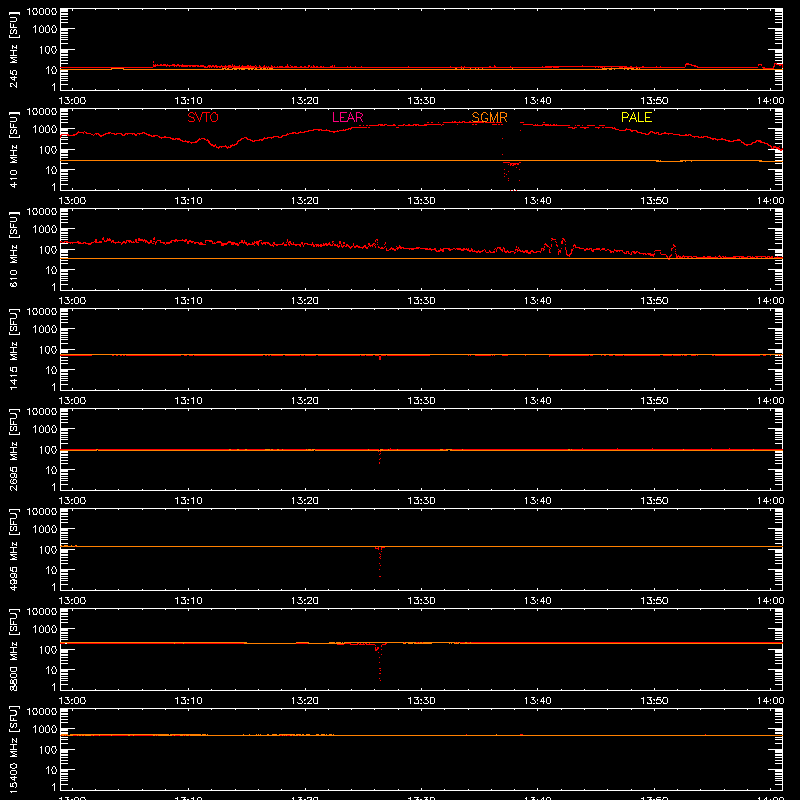The height and width of the screenshot is (800, 800).
Task: Select the 245 MHz [SFU] axis label
Action: coord(13,49)
